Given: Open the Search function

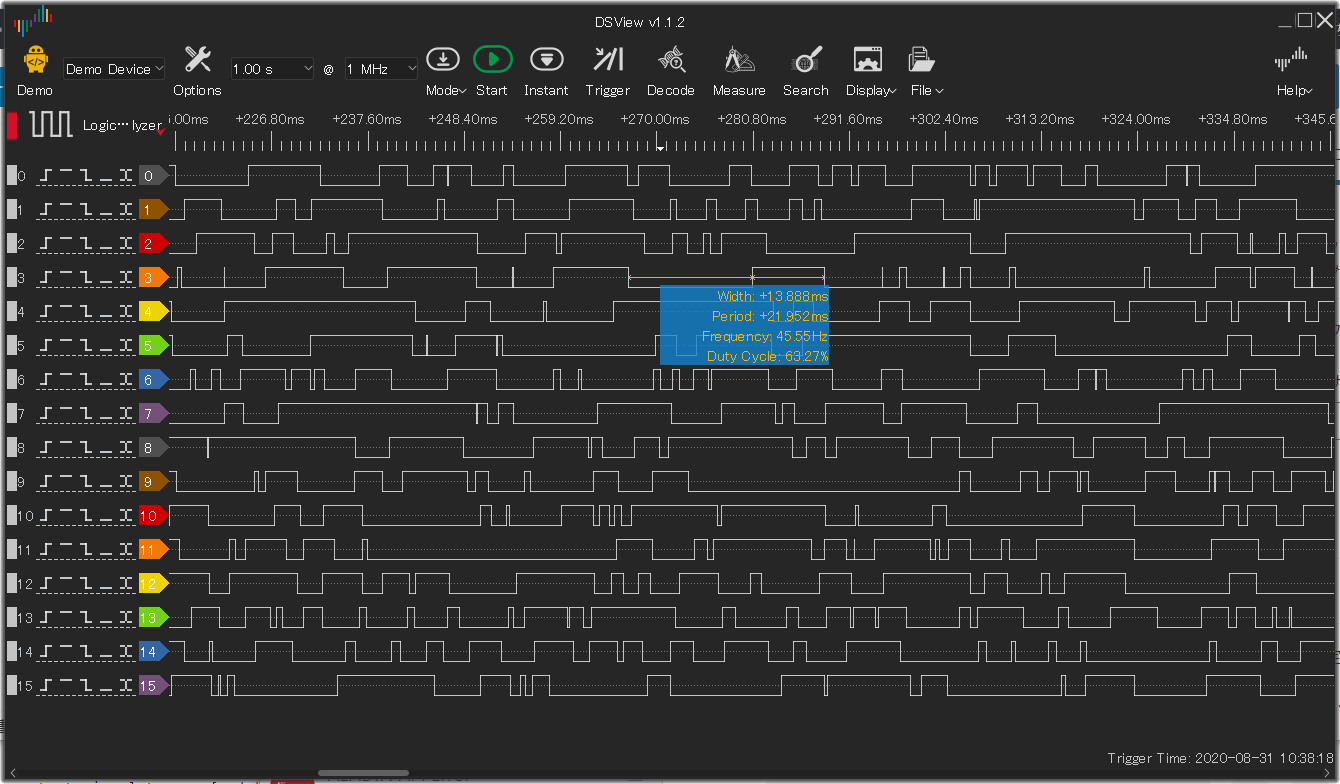Looking at the screenshot, I should tap(805, 59).
